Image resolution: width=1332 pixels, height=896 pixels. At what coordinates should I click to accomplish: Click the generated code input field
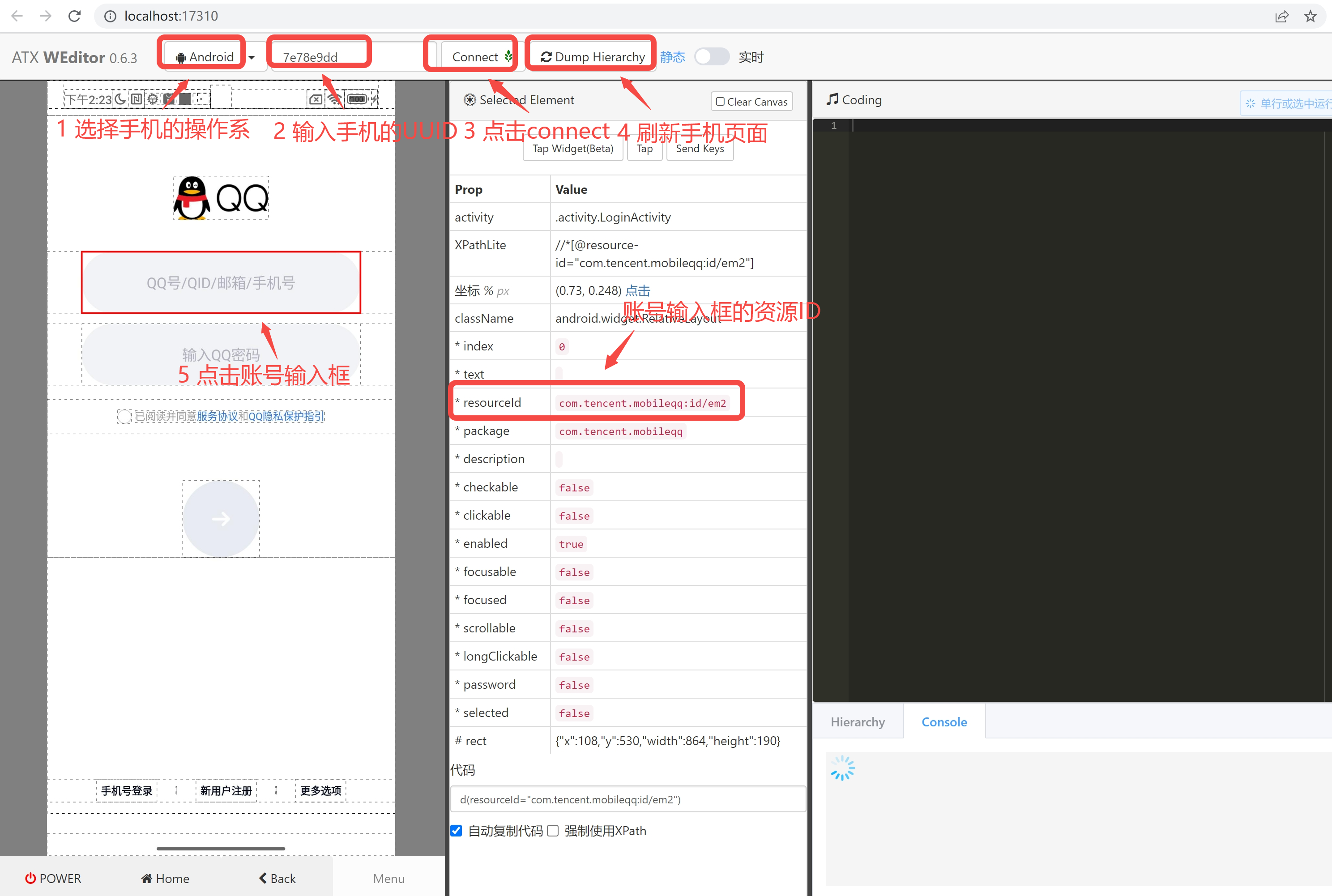(x=628, y=799)
